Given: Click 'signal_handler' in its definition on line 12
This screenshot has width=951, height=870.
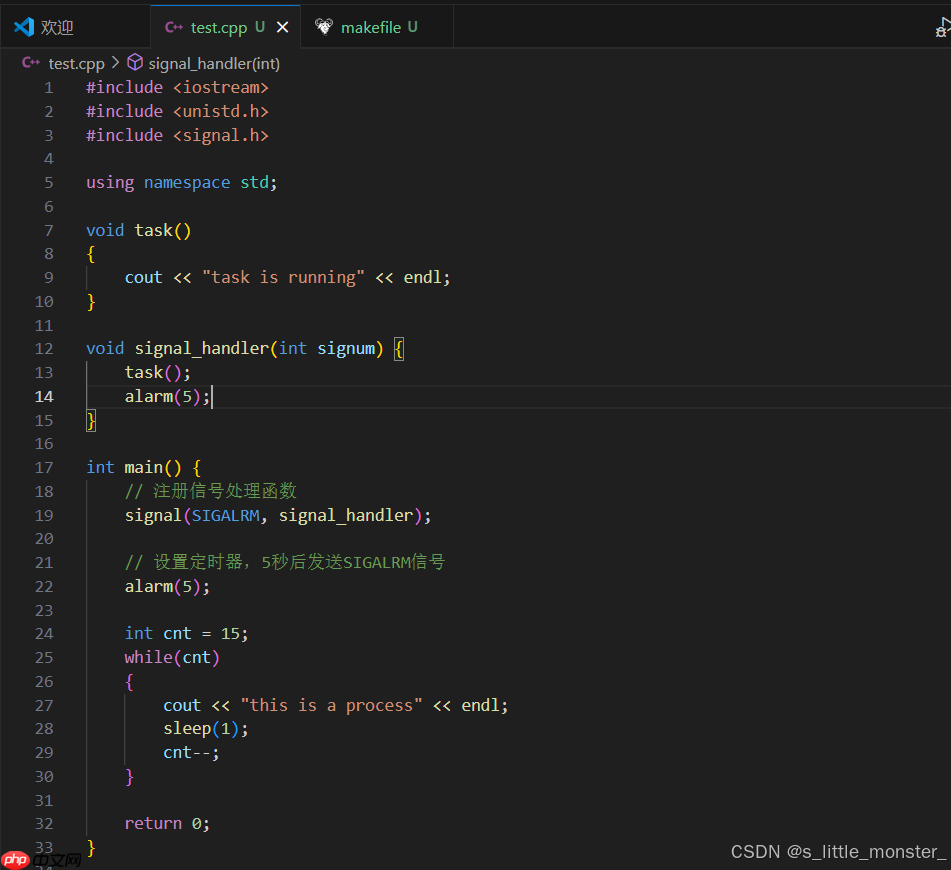Looking at the screenshot, I should coord(202,349).
